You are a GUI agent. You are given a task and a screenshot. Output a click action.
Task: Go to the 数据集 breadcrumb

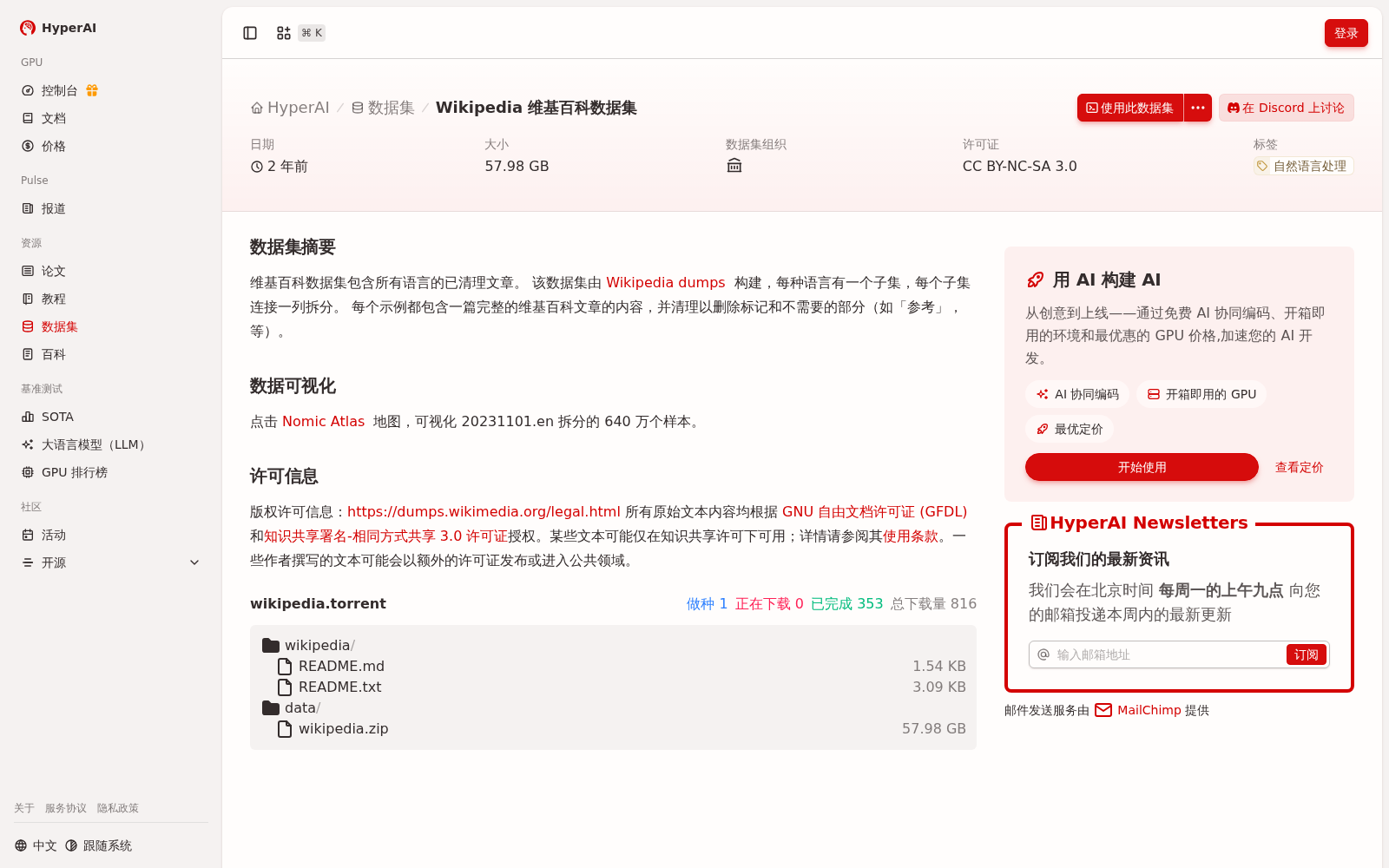383,108
